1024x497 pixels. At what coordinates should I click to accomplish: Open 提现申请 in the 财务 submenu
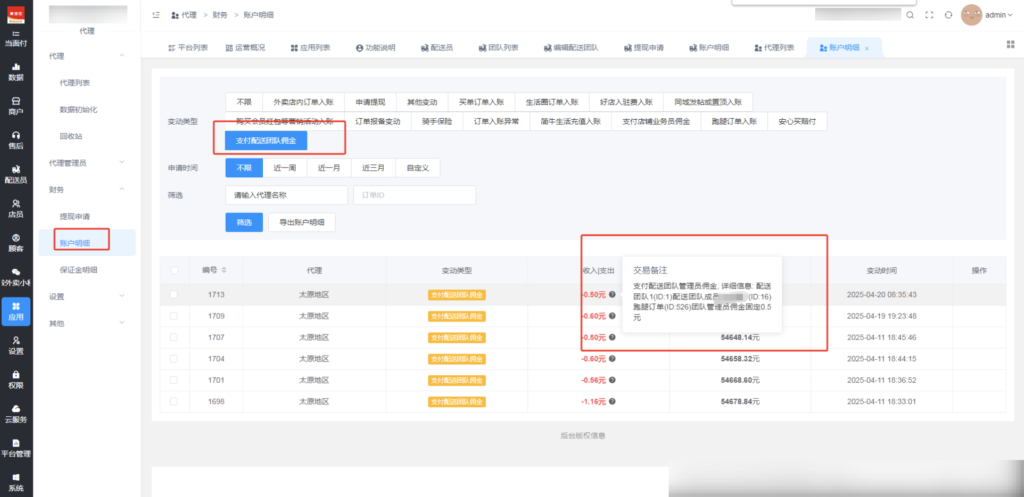click(x=75, y=216)
